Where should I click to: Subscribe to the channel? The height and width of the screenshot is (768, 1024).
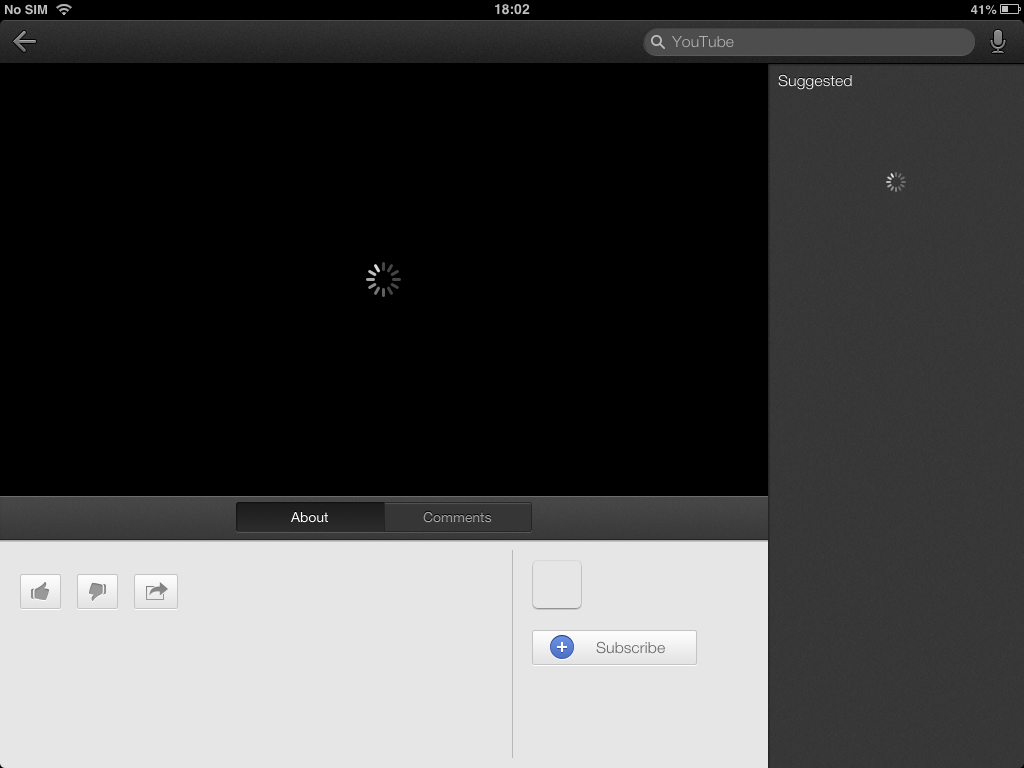click(615, 647)
